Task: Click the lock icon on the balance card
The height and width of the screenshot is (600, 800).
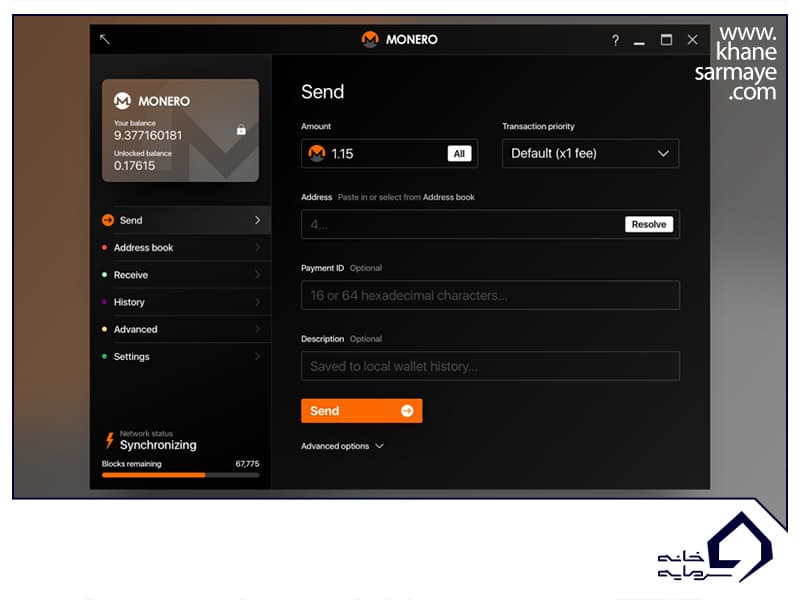Action: (241, 130)
